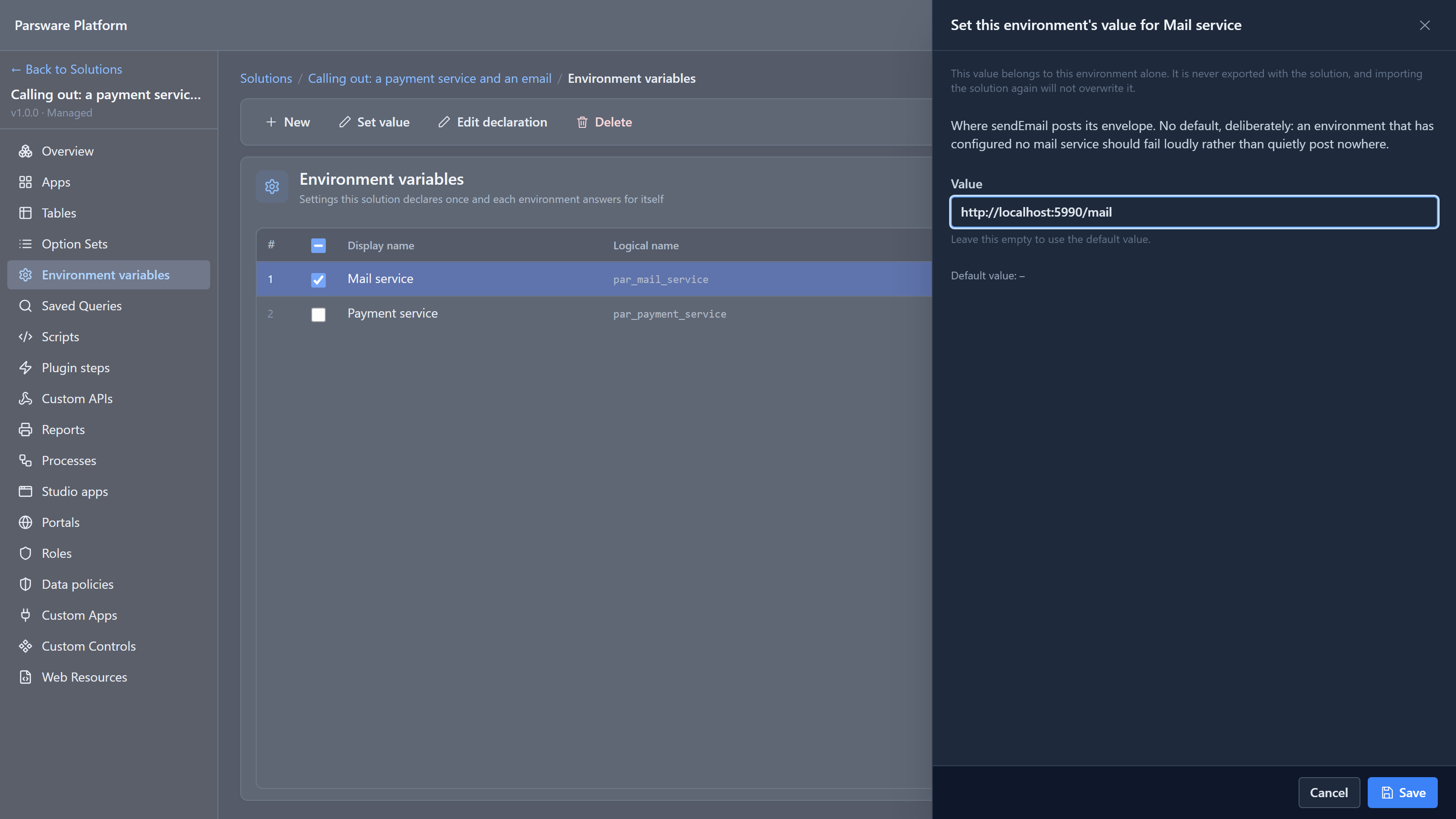Click the Portals globe icon

tap(25, 522)
